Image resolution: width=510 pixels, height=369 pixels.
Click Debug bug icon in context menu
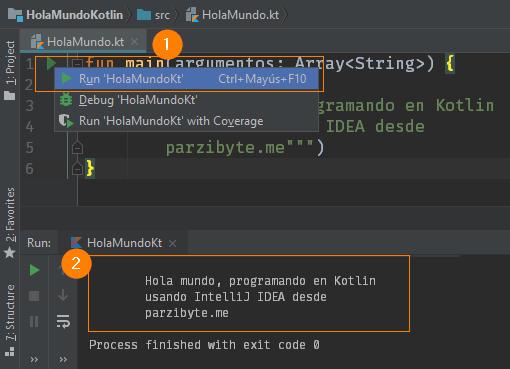point(66,100)
